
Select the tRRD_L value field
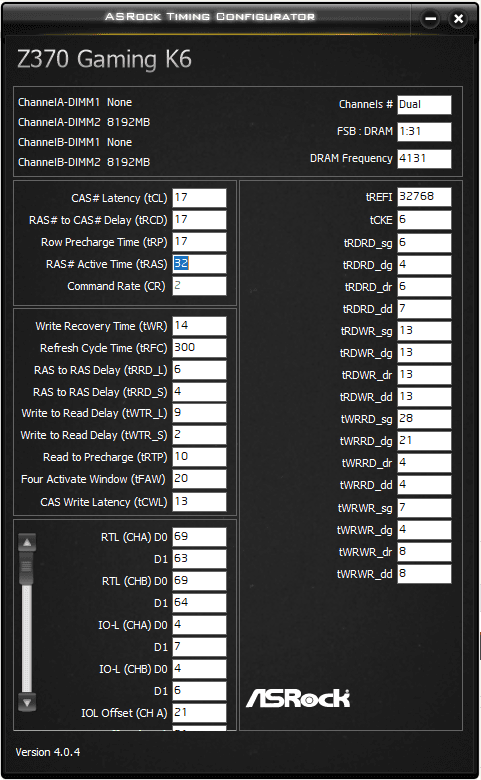tap(199, 370)
